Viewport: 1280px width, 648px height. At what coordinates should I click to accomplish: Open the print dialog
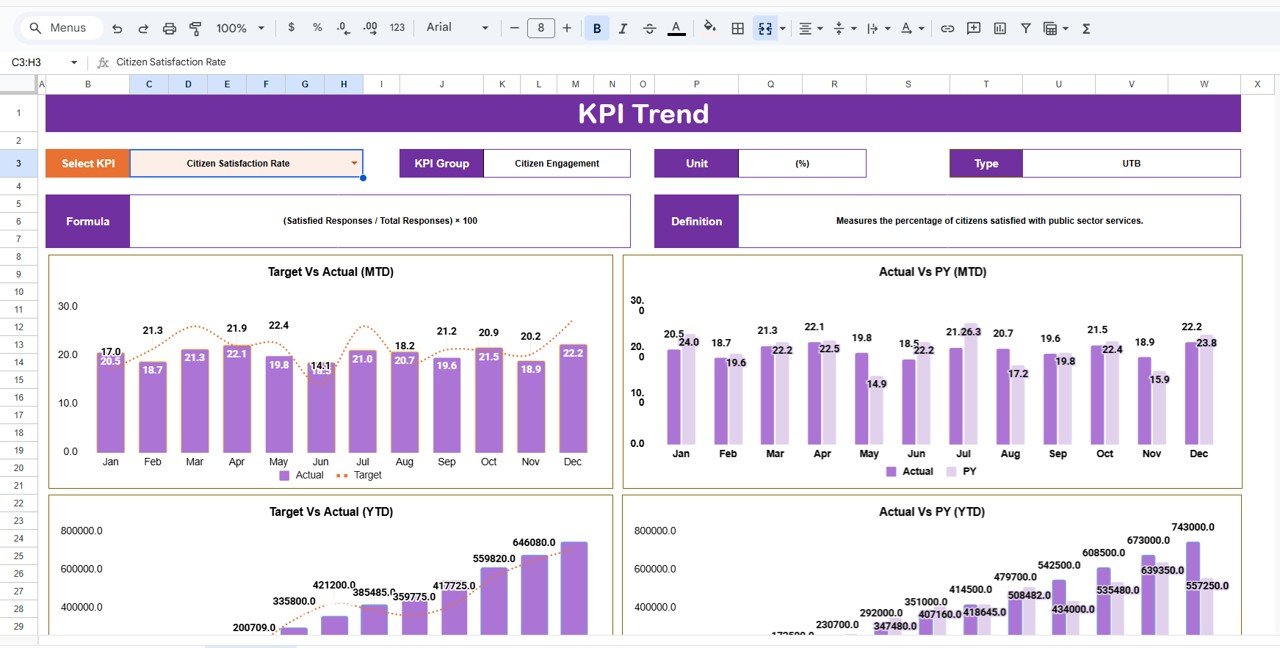169,28
